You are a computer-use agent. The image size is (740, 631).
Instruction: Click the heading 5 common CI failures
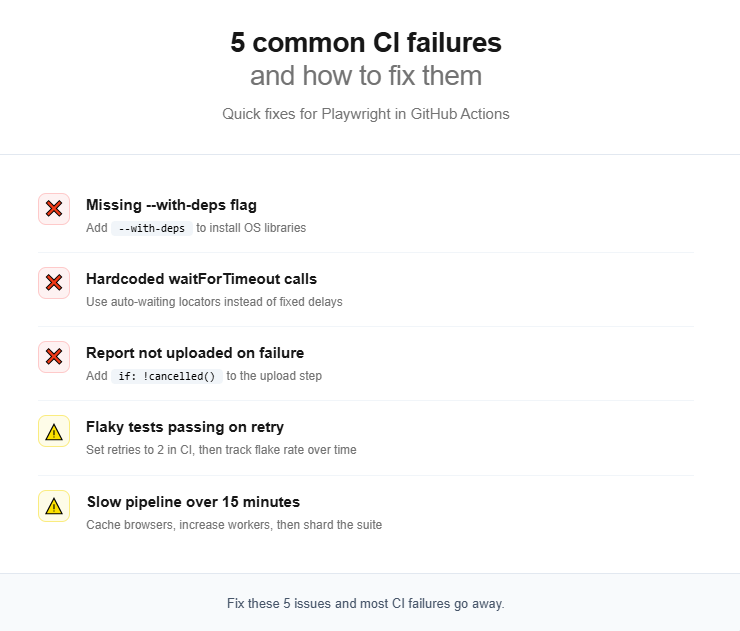[x=366, y=42]
